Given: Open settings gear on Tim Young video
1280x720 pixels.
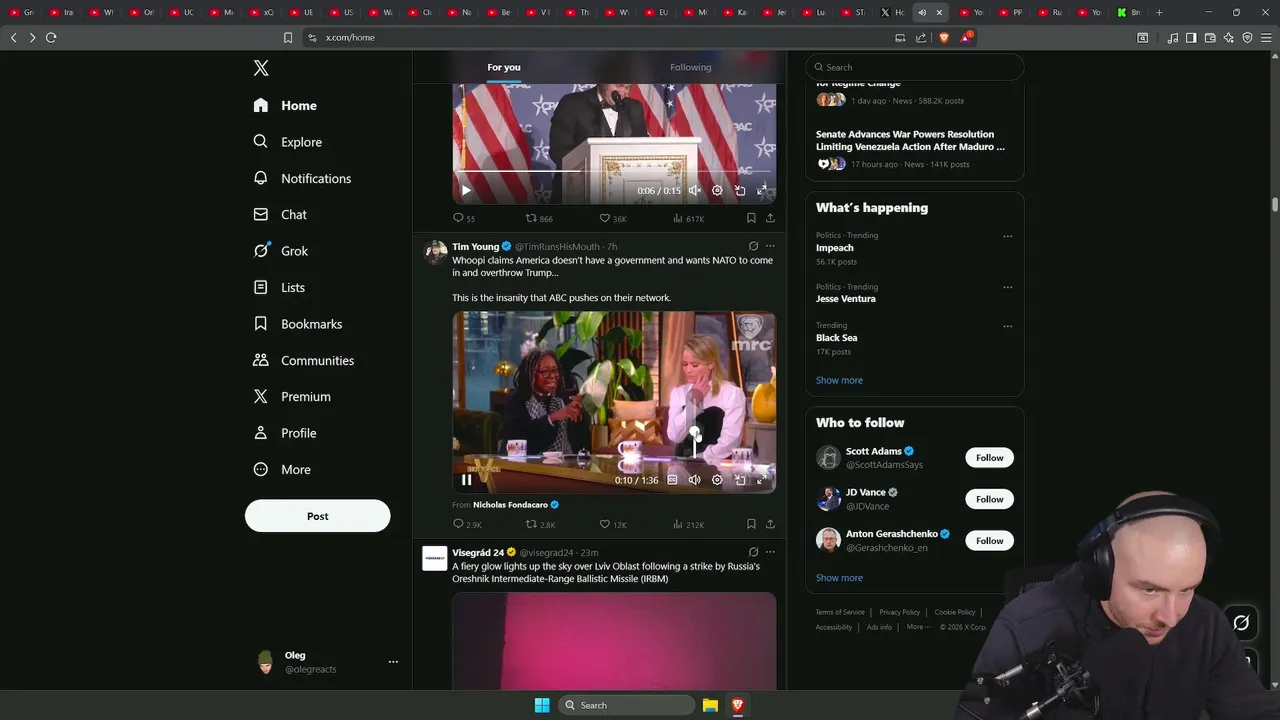Looking at the screenshot, I should (717, 480).
